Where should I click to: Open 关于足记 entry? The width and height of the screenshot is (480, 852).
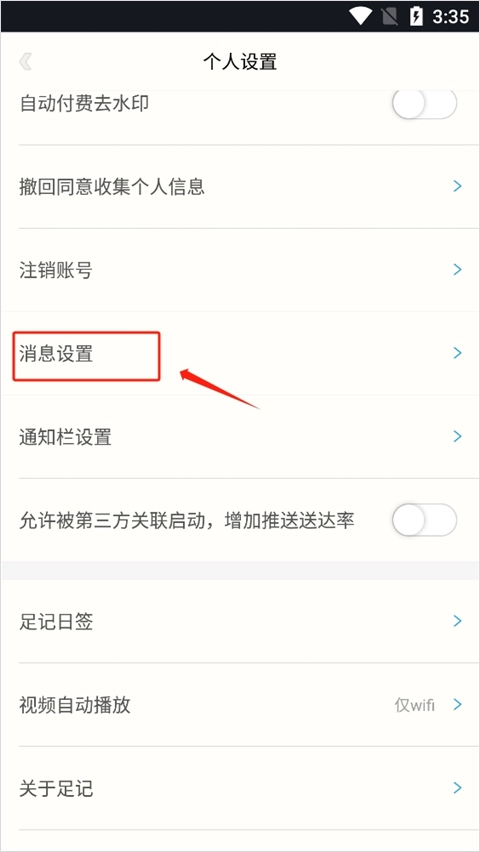click(x=240, y=788)
